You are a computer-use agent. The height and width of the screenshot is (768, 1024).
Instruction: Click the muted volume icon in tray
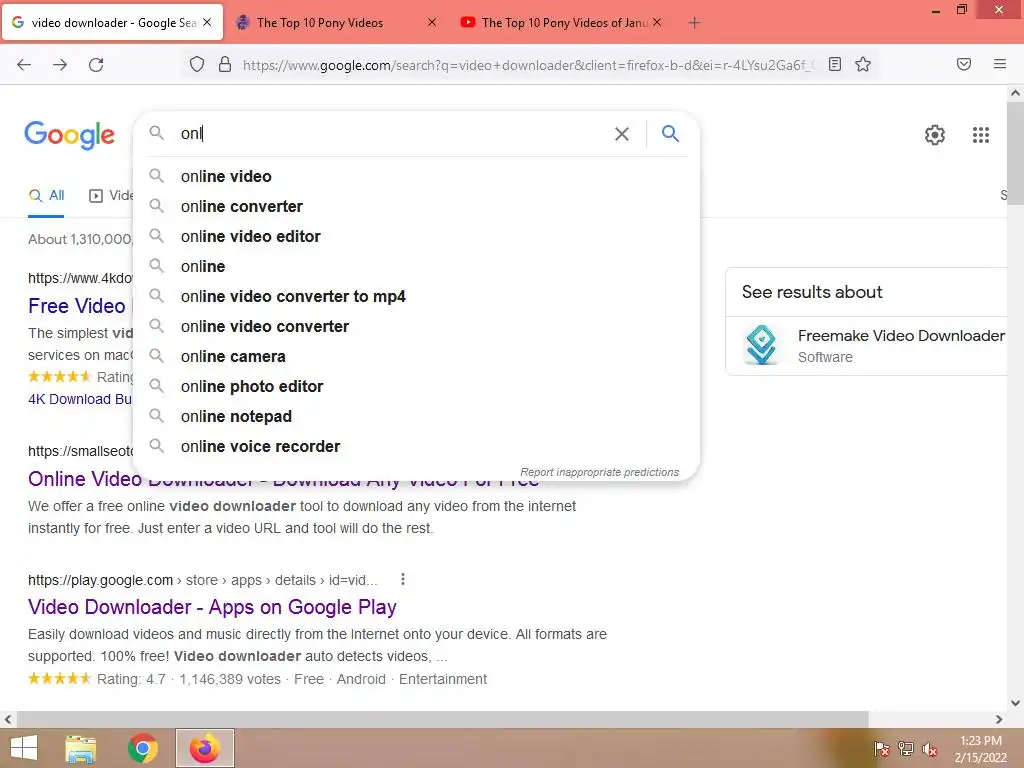point(929,749)
